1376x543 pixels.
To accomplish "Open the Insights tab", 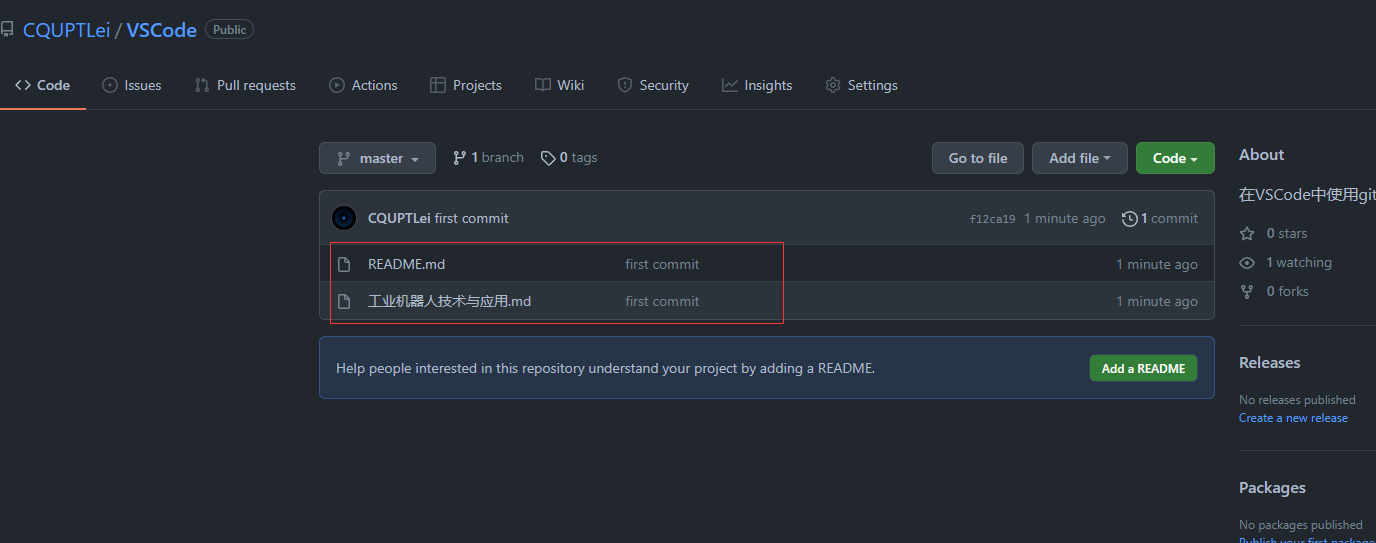I will coord(757,85).
